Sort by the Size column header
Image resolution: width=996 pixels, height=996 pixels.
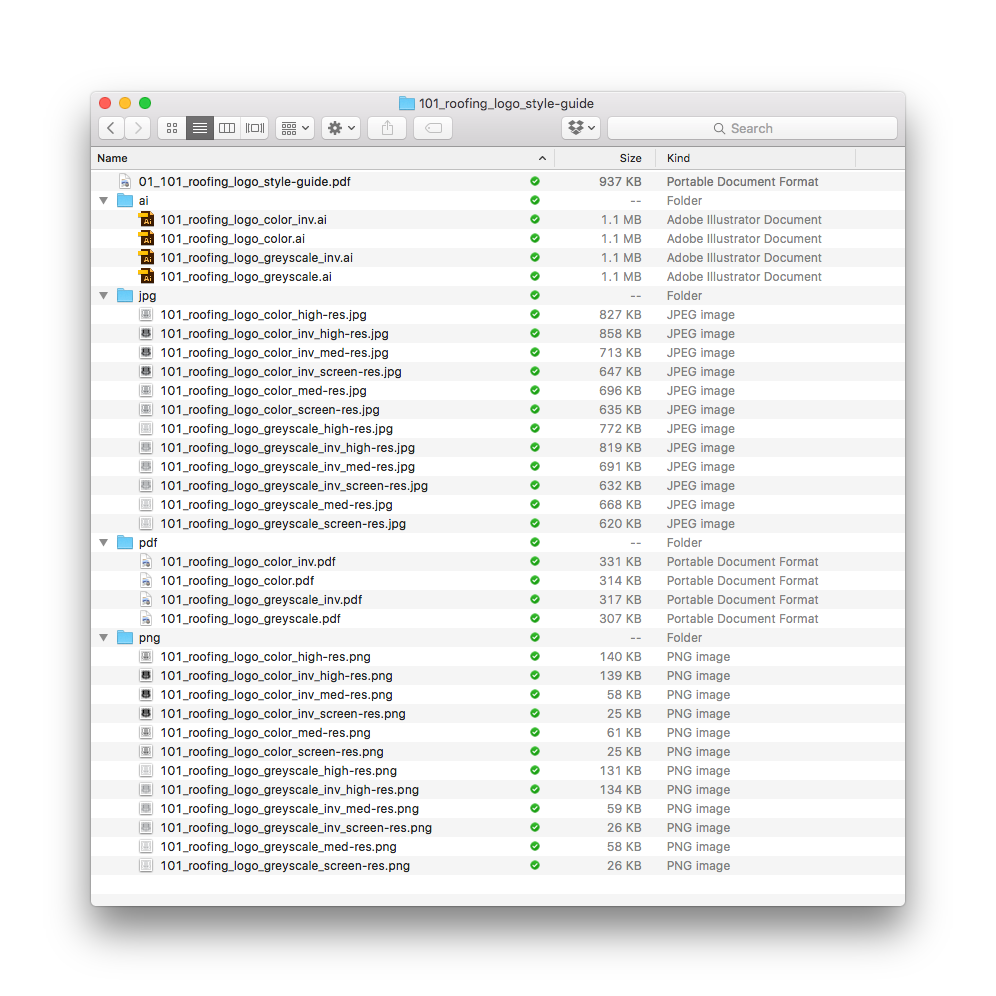[630, 158]
